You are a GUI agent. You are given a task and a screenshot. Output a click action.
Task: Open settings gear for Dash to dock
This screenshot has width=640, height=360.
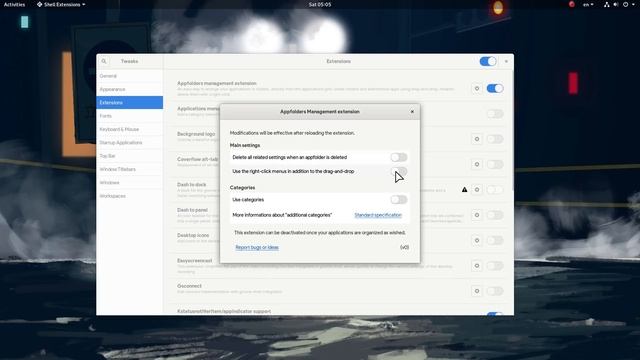pyautogui.click(x=477, y=190)
